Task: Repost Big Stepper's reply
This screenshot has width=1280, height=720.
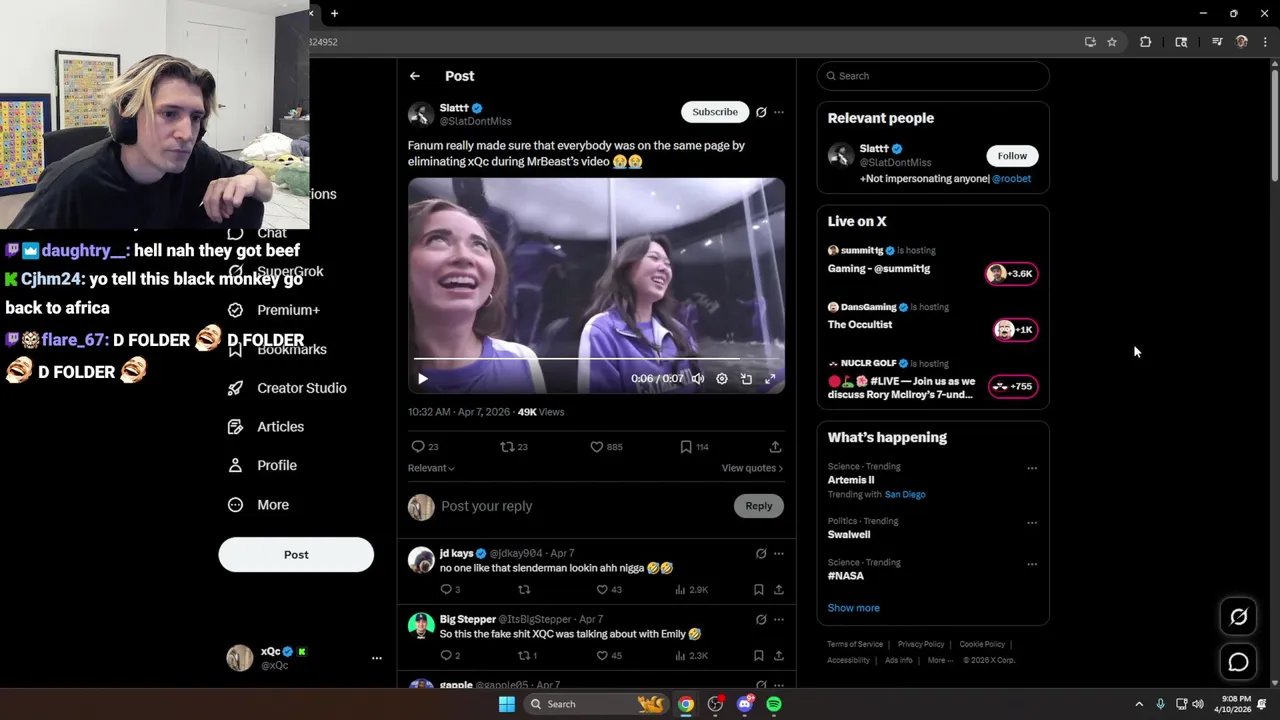Action: tap(526, 656)
